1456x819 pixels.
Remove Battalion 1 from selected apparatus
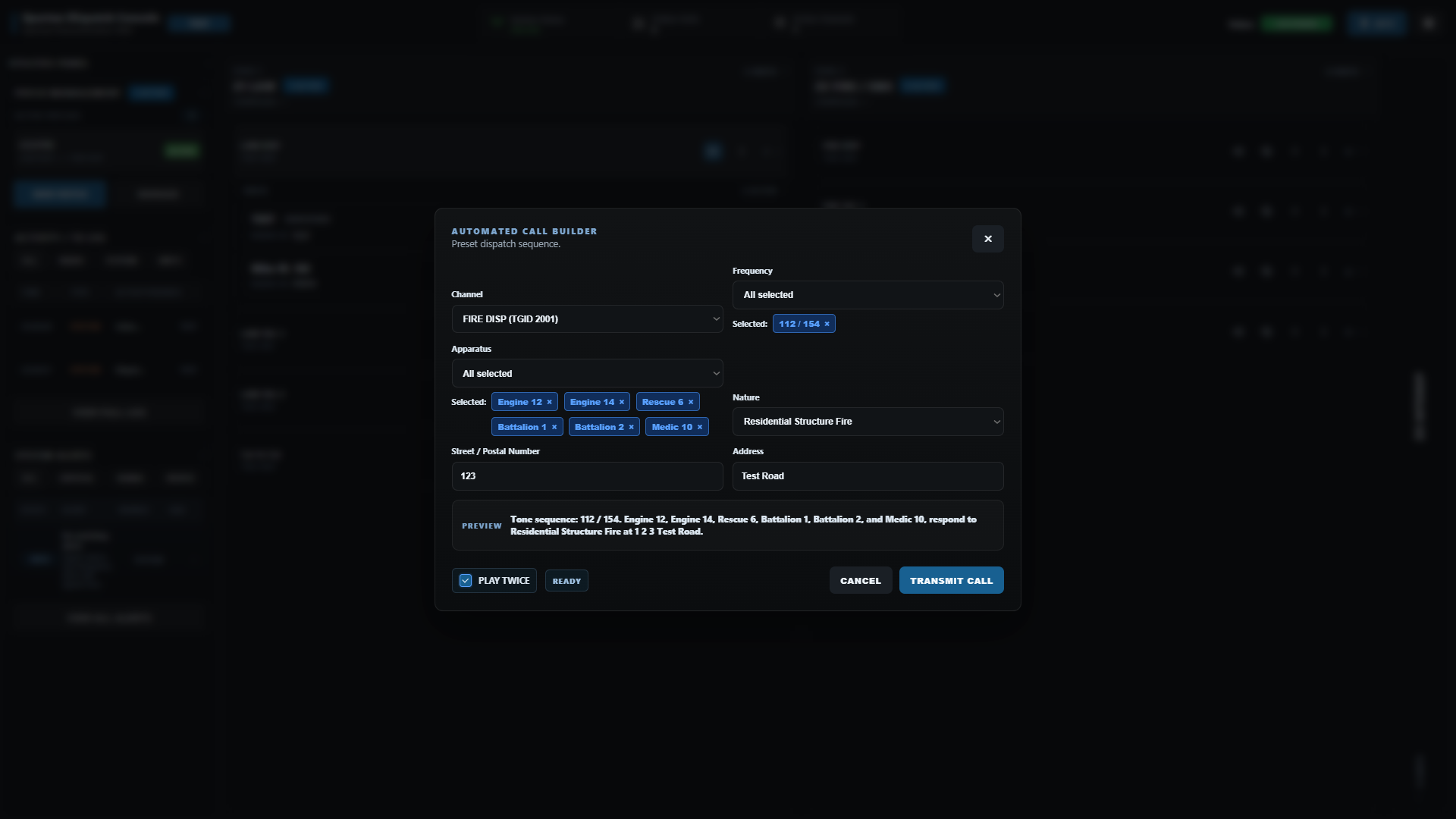click(x=554, y=427)
